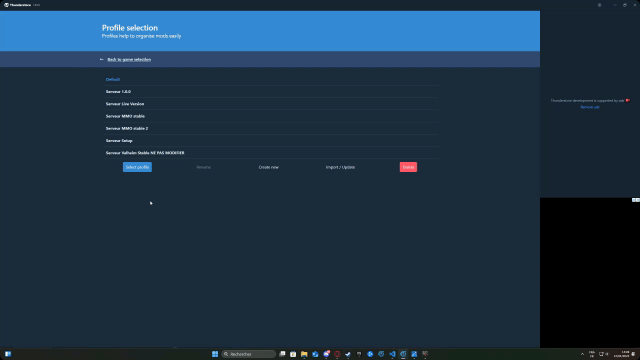Screen dimensions: 640x360
Task: Select the Serveur MMO stable 2 profile
Action: point(270,129)
